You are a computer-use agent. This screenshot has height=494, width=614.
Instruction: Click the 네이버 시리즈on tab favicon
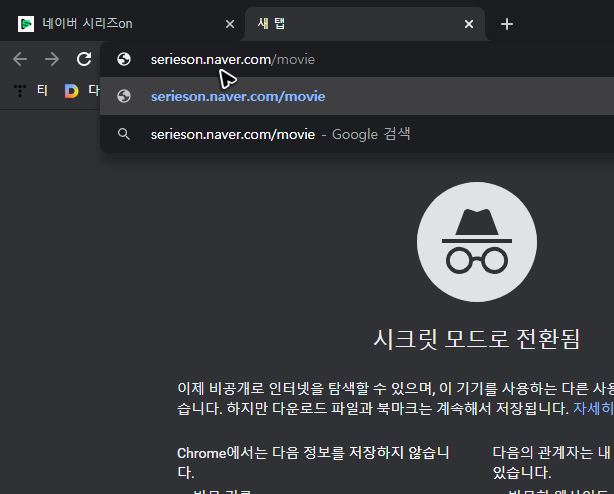(x=26, y=24)
